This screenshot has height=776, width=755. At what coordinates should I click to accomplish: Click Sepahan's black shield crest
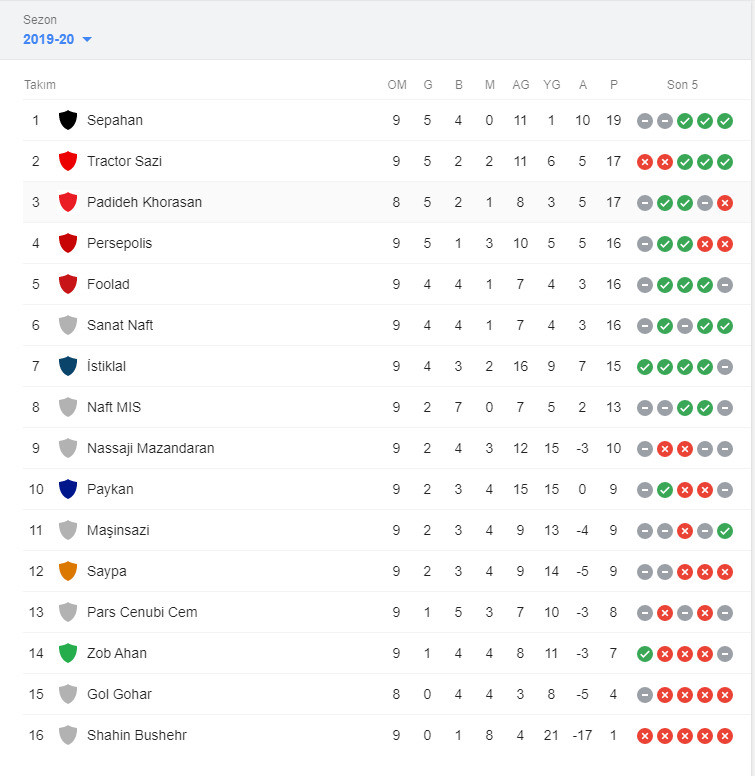click(x=68, y=120)
